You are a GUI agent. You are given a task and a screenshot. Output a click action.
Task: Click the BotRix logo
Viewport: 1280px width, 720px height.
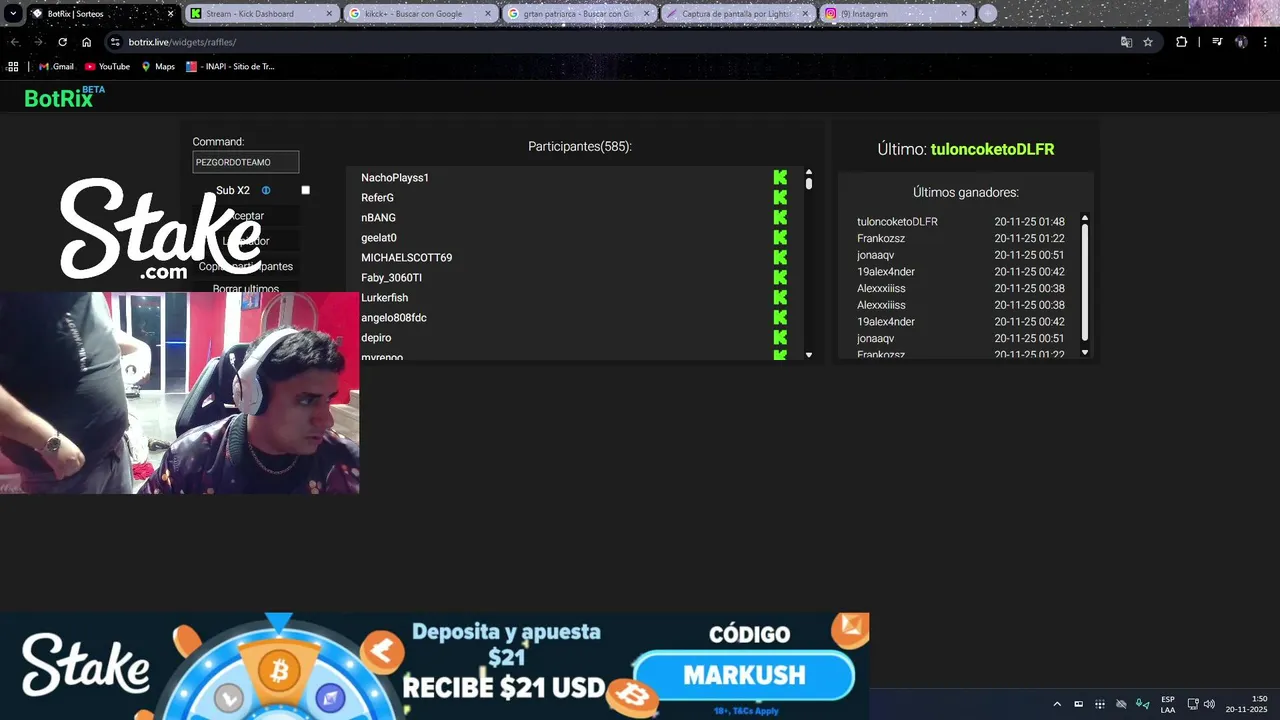[64, 97]
